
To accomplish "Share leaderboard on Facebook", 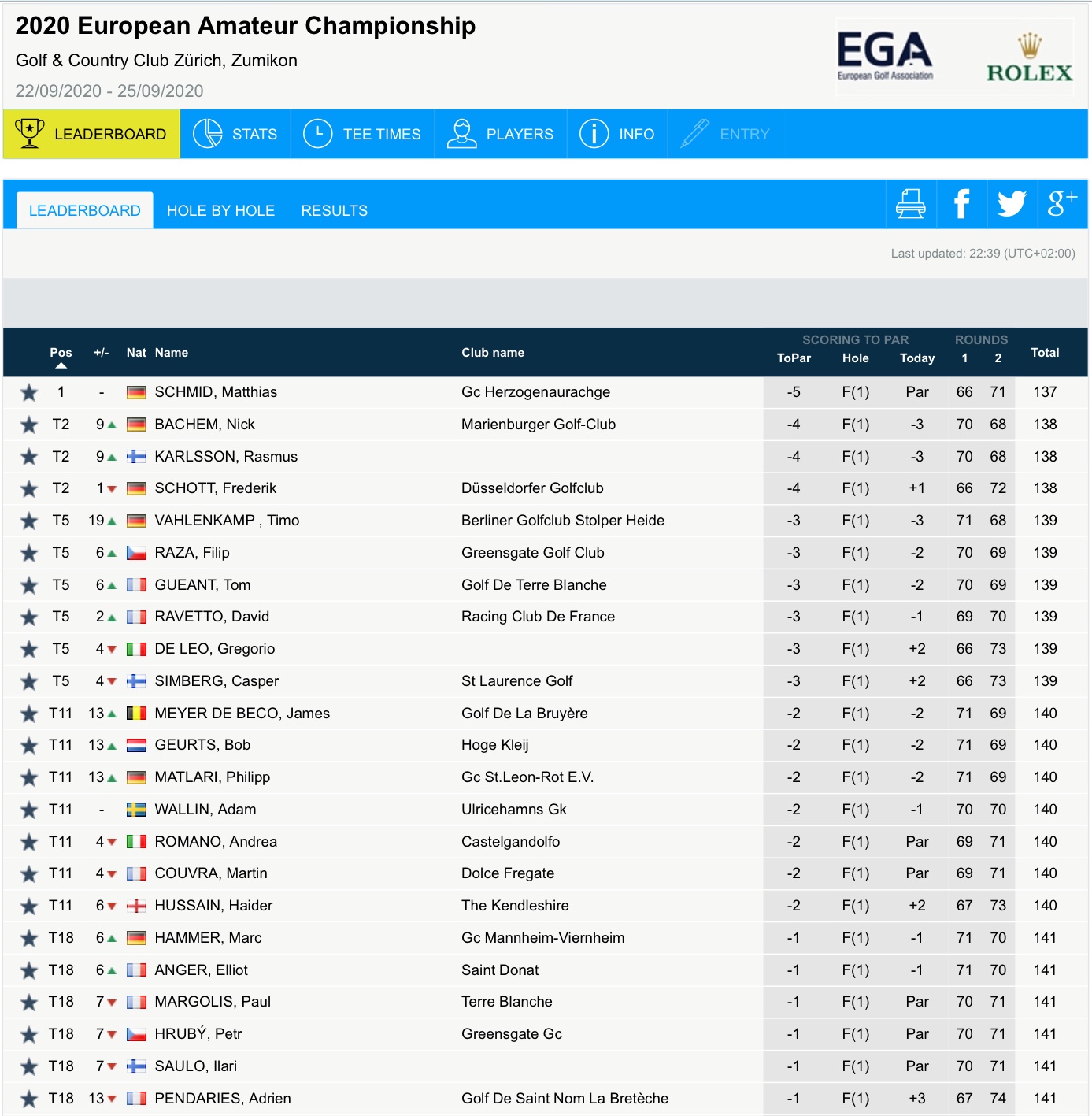I will pyautogui.click(x=961, y=204).
